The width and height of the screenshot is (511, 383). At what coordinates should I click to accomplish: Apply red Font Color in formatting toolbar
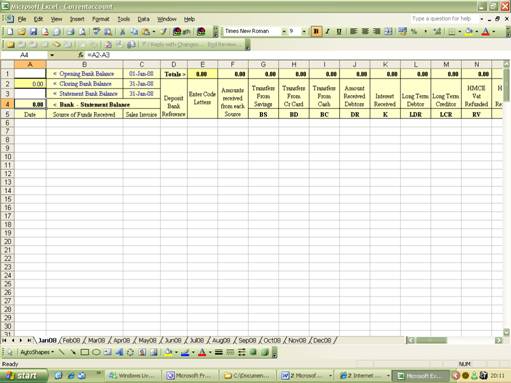[486, 32]
